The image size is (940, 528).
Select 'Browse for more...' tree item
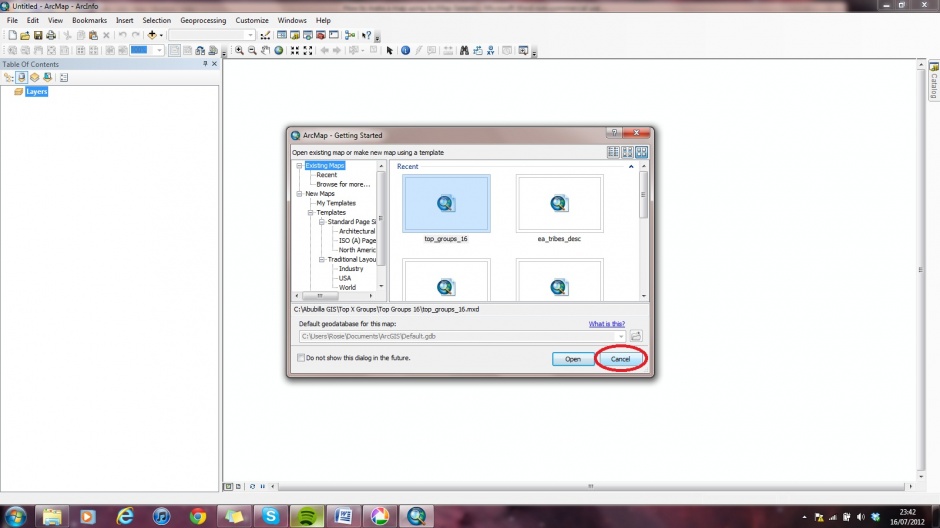point(343,185)
